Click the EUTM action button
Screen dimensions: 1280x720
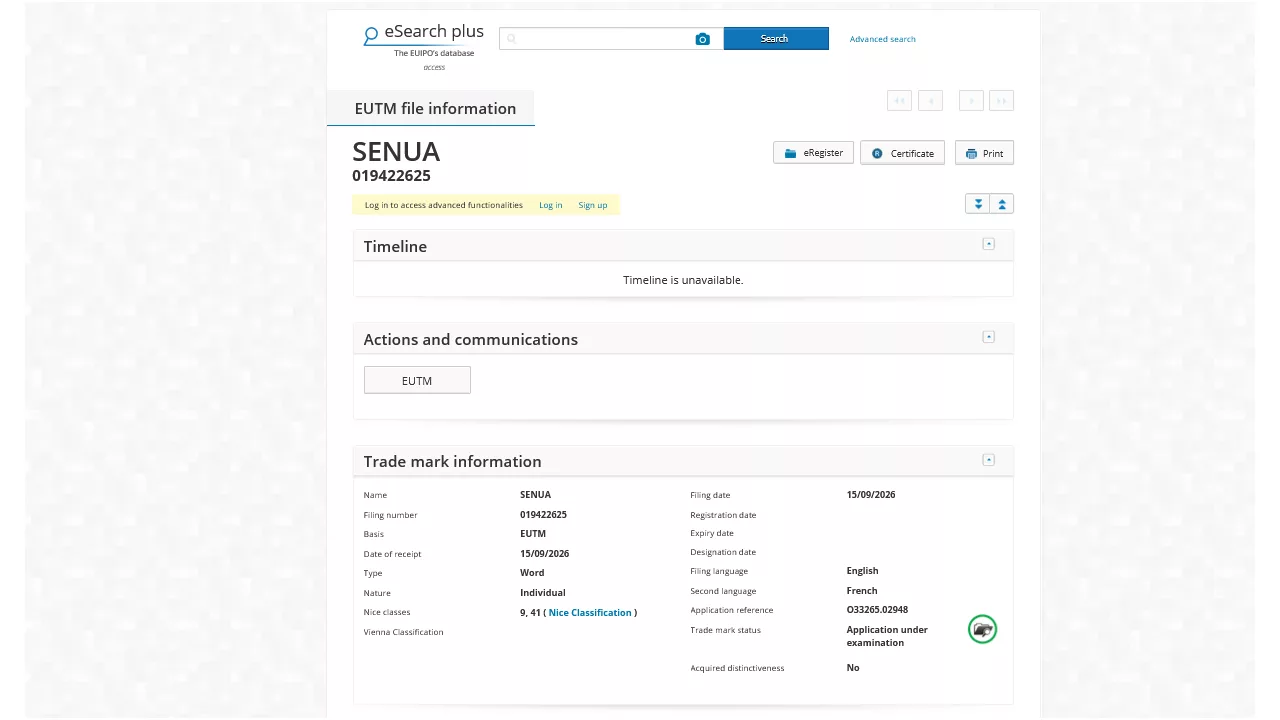pos(417,380)
